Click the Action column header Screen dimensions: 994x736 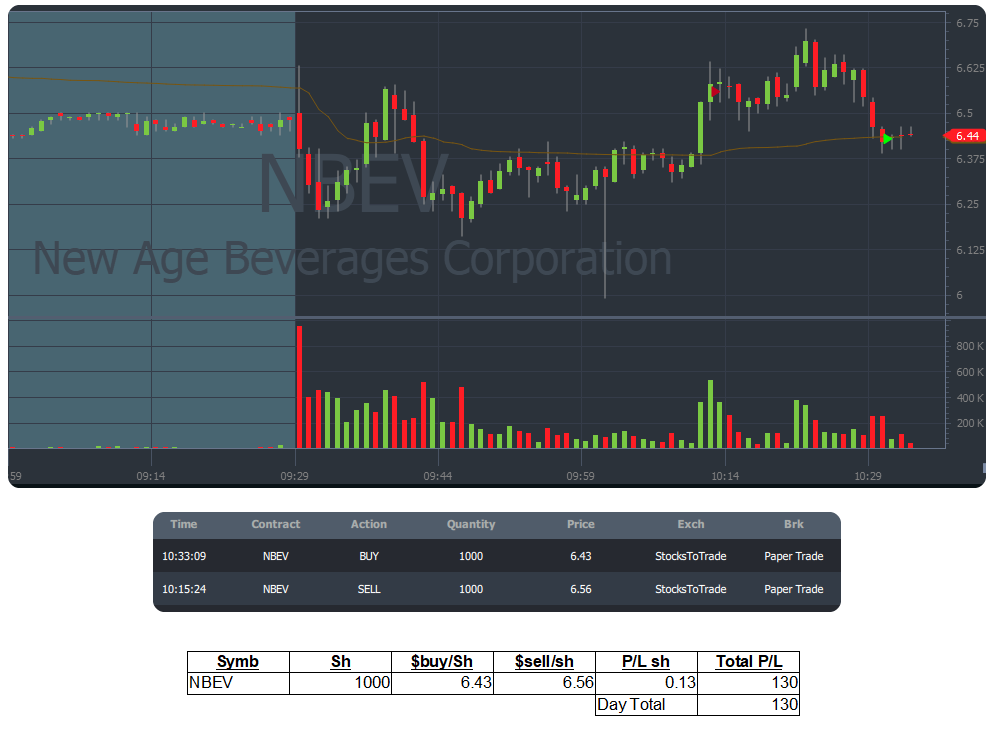pos(368,524)
